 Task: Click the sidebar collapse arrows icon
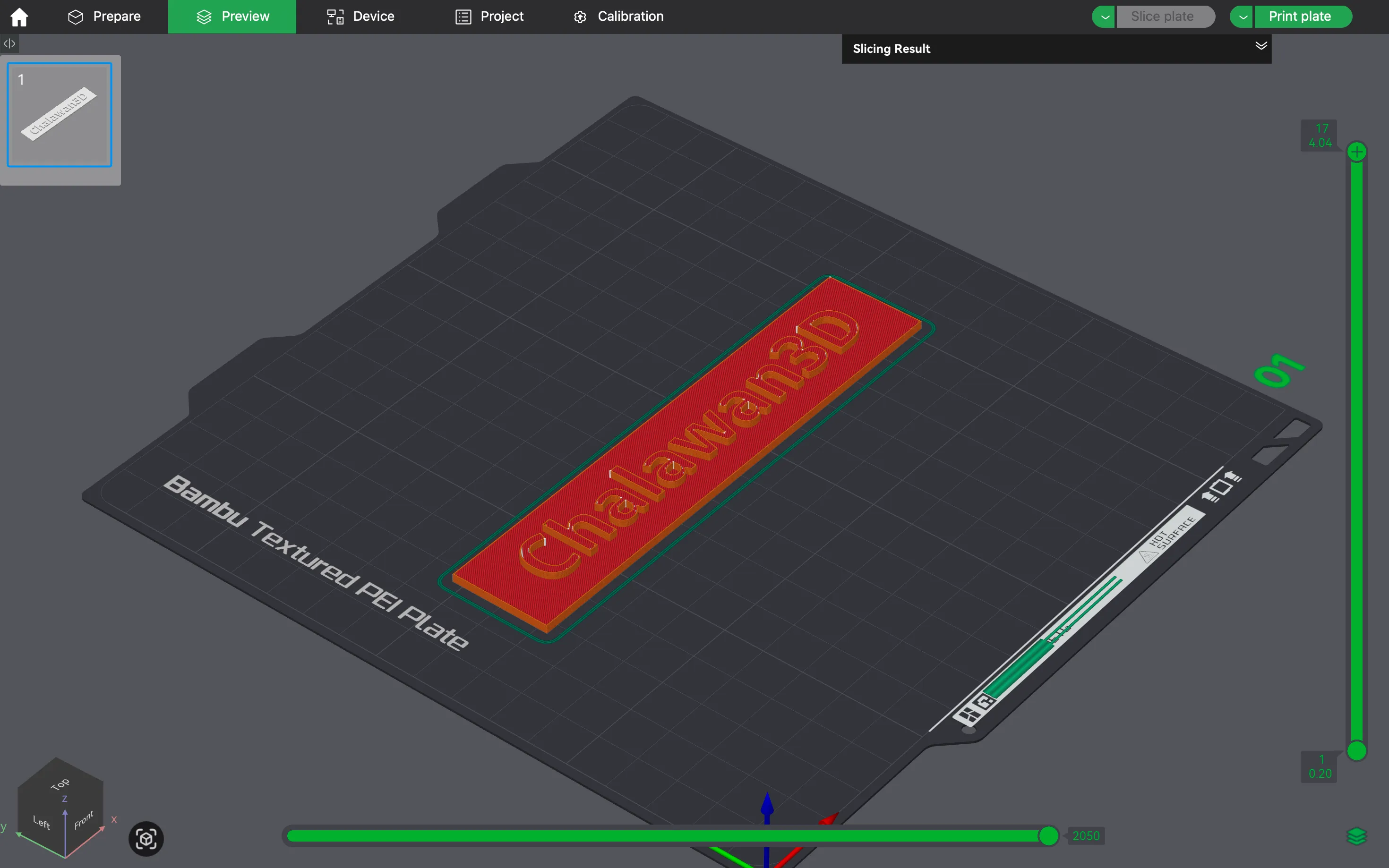click(9, 43)
